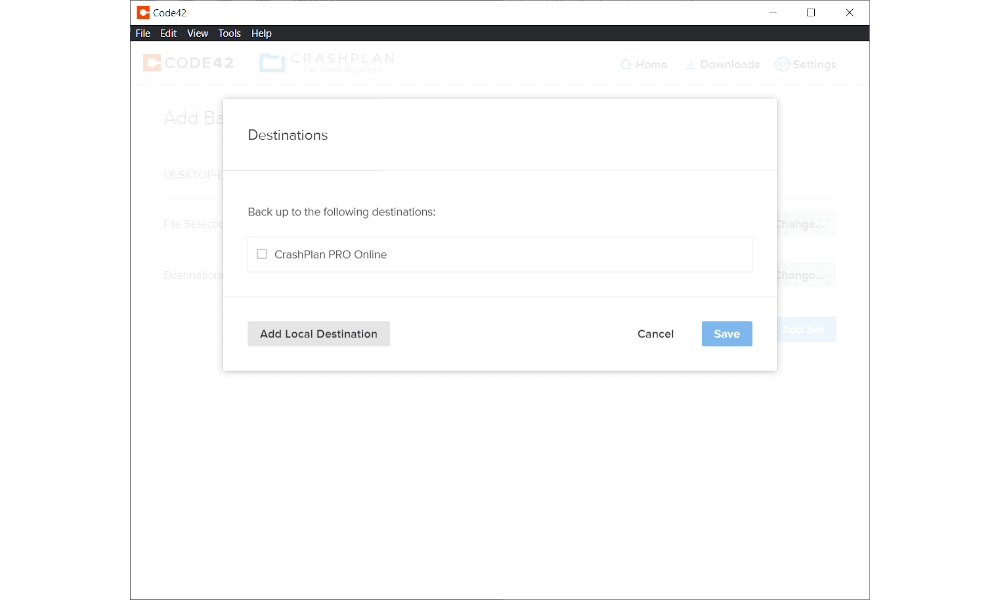Screen dimensions: 1000x600
Task: Open the Edit menu
Action: 168,33
